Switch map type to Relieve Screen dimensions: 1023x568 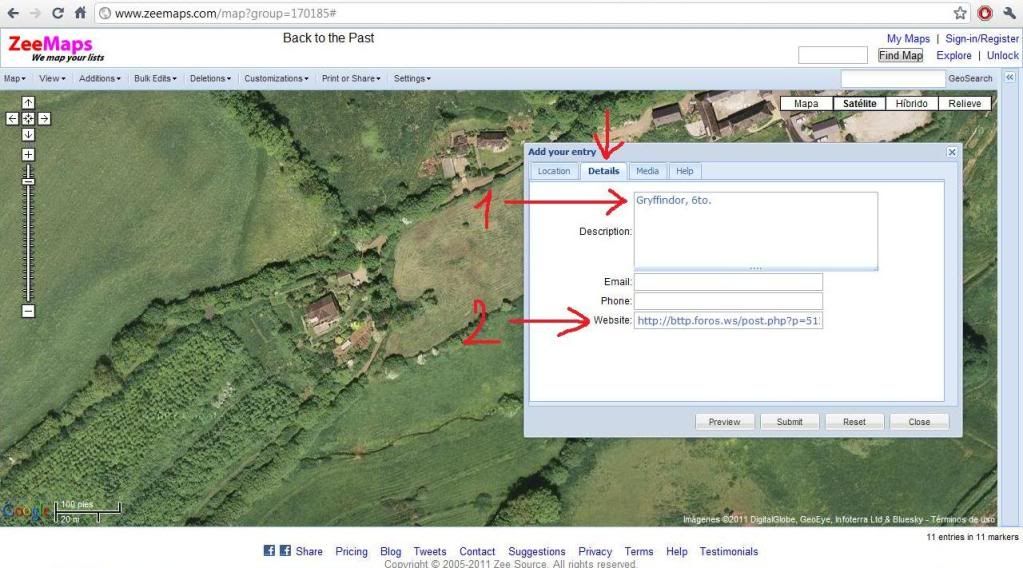click(x=964, y=103)
